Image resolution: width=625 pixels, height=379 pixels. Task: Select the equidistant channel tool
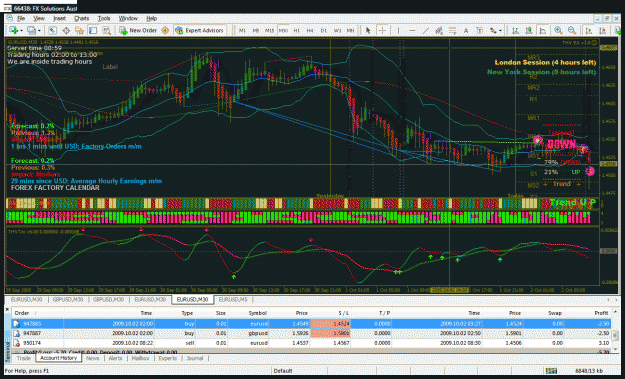[x=439, y=30]
